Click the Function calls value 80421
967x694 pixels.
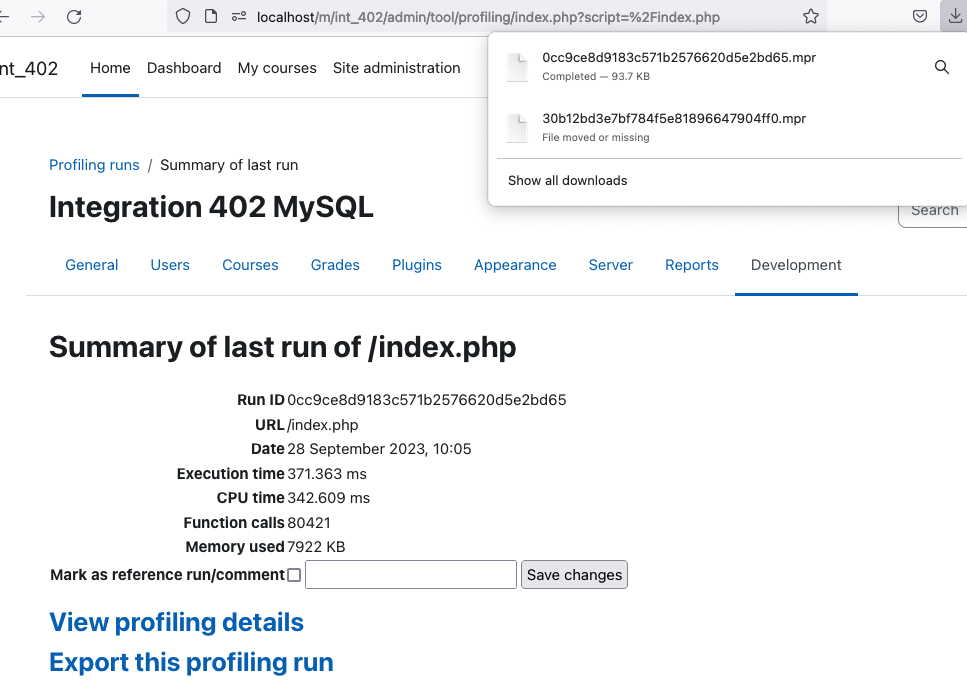309,523
